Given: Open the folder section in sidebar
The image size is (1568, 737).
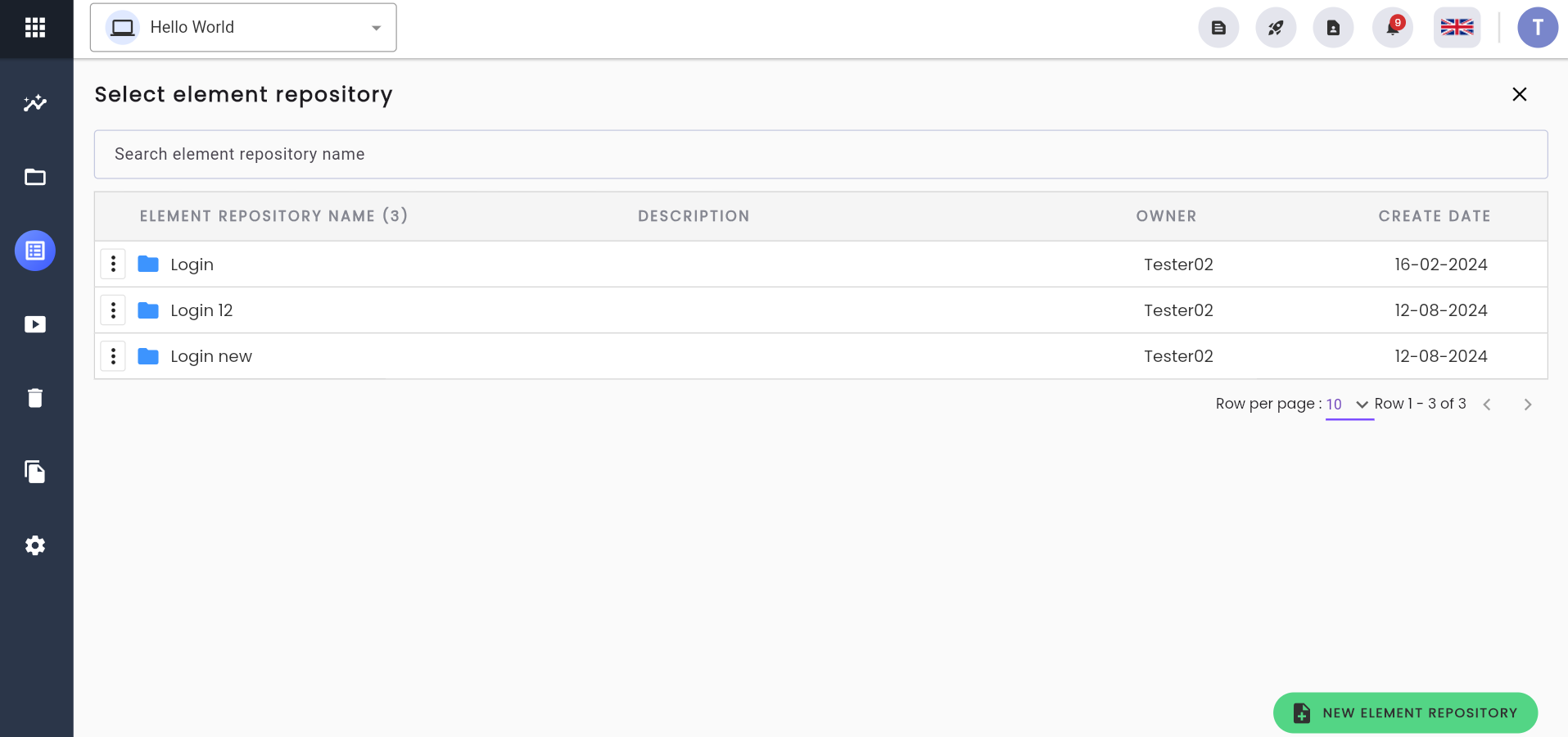Looking at the screenshot, I should (35, 177).
